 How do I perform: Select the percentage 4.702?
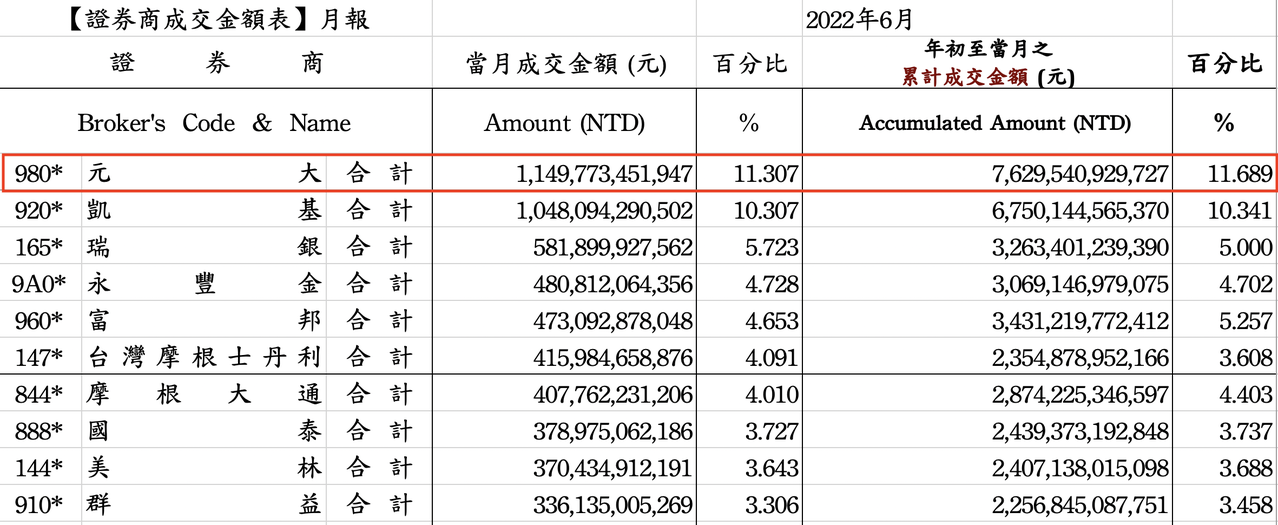coord(1247,285)
